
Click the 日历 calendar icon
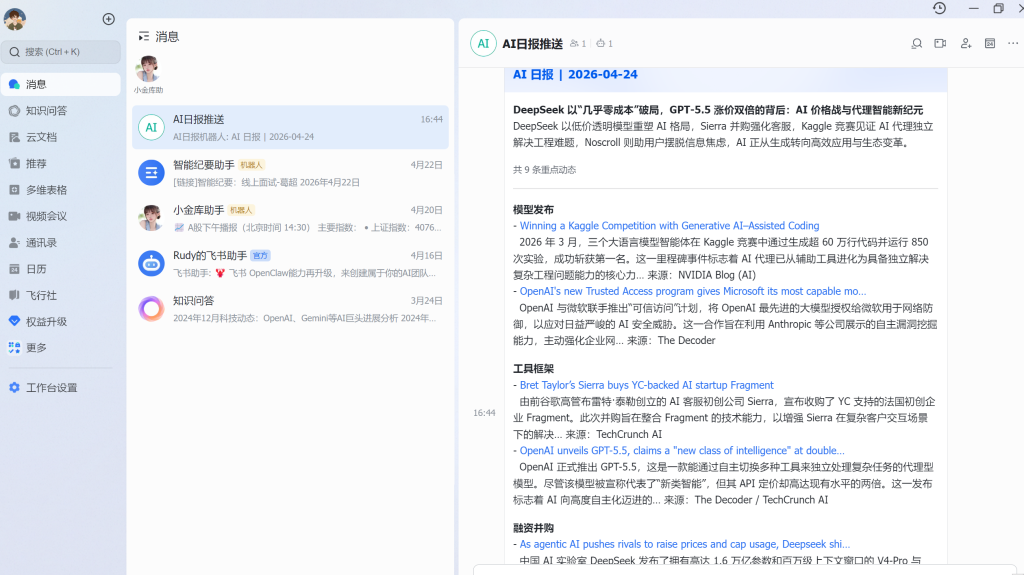[14, 269]
